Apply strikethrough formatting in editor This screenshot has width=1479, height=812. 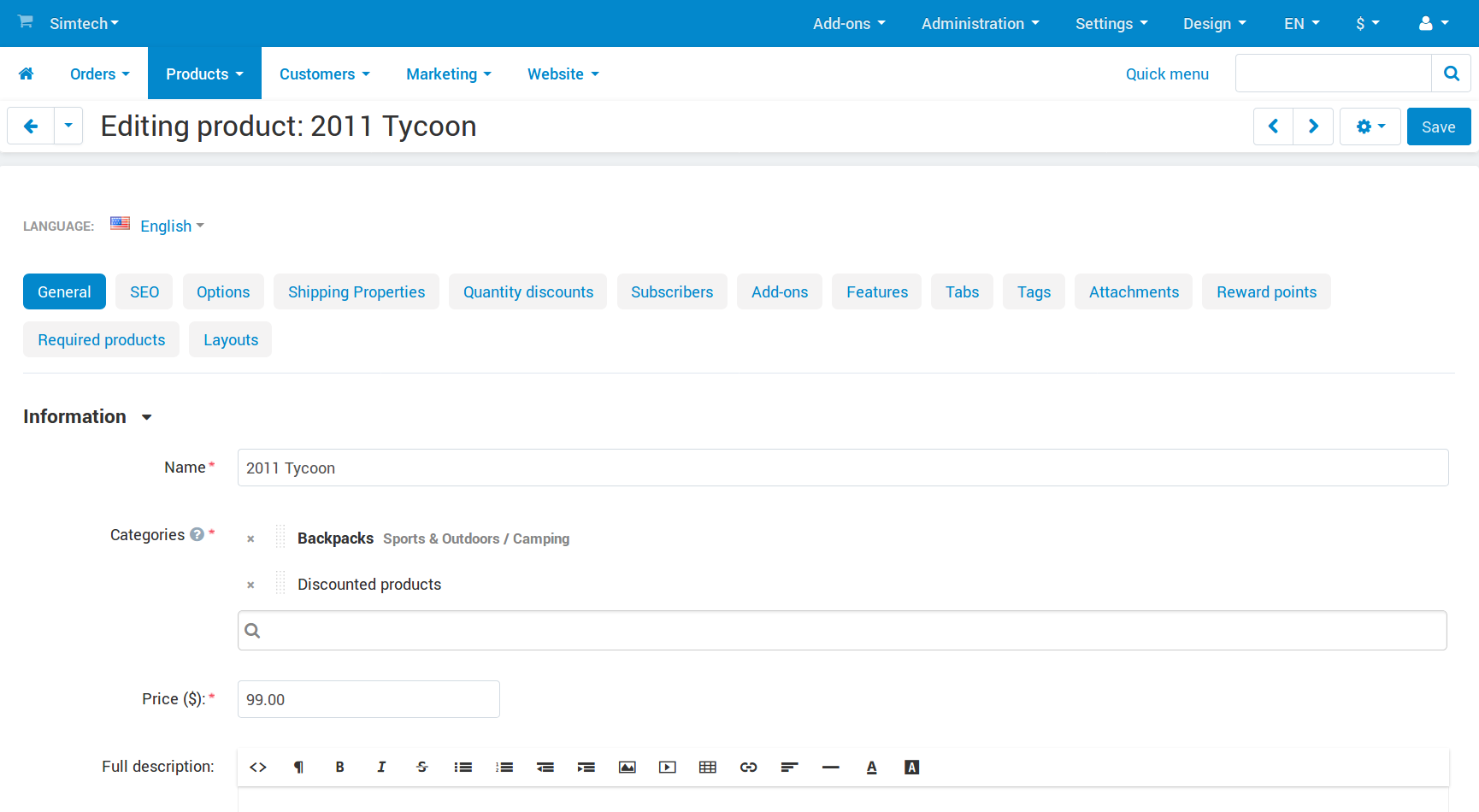tap(422, 768)
